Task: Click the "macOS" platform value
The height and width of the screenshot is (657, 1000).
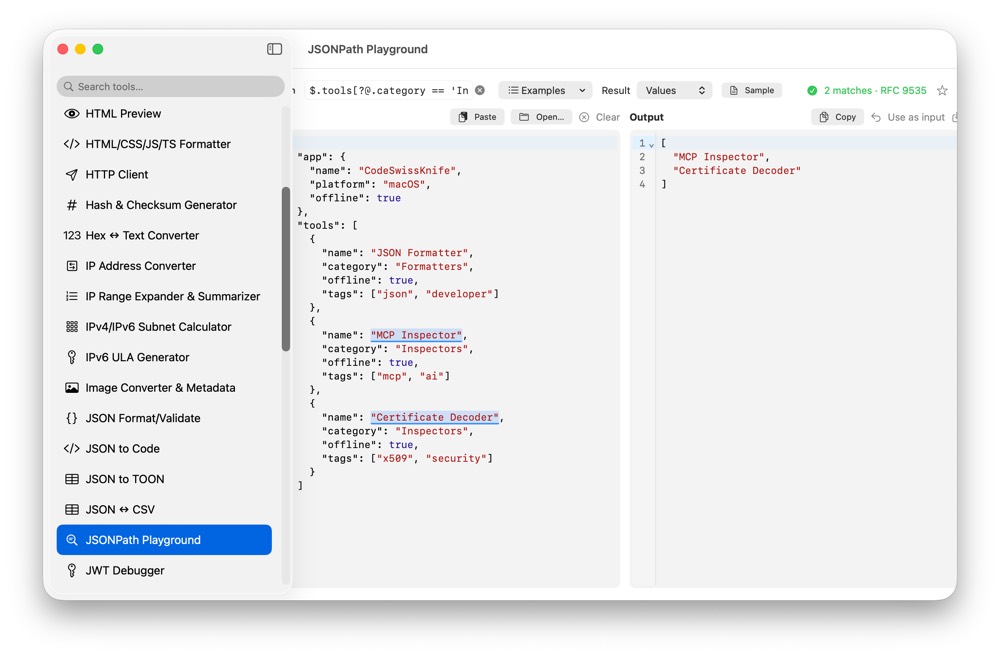Action: coord(404,184)
